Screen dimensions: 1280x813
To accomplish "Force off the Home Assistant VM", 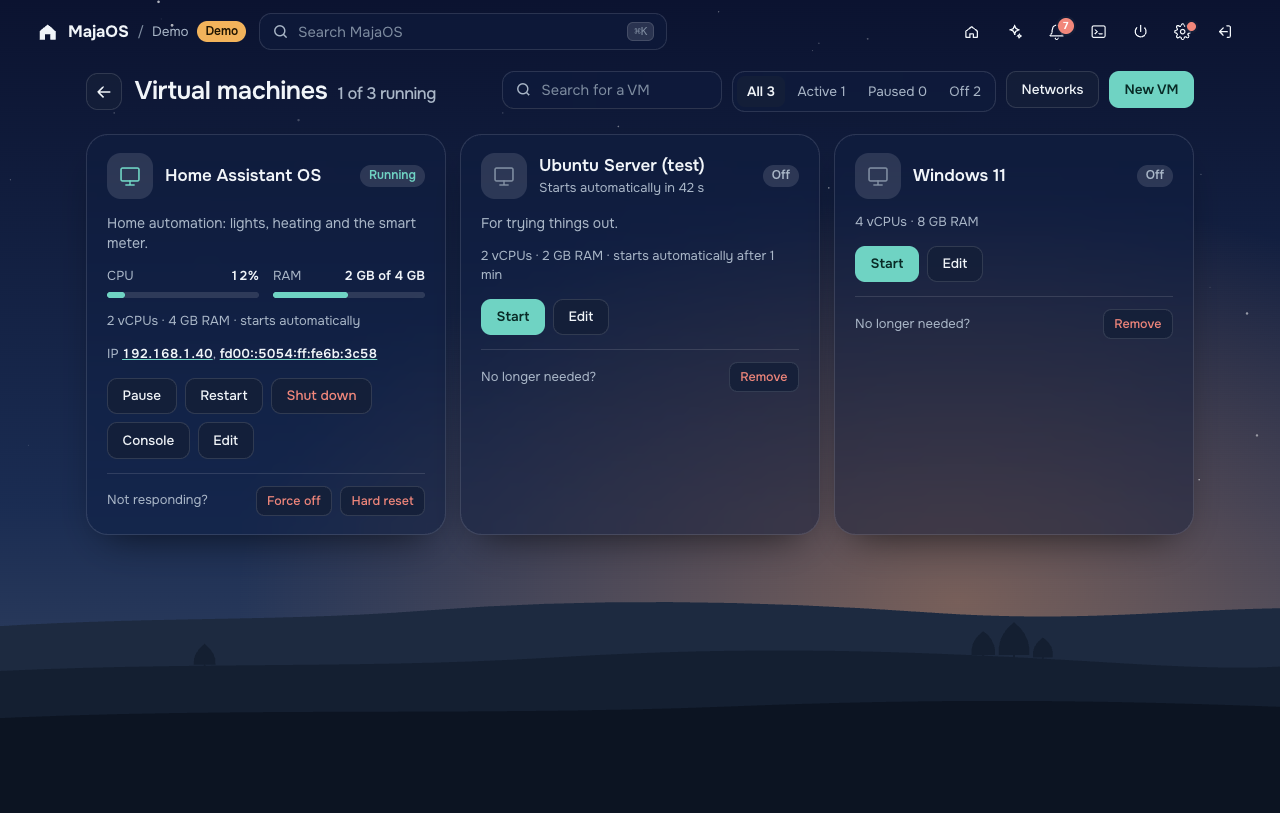I will pyautogui.click(x=294, y=501).
